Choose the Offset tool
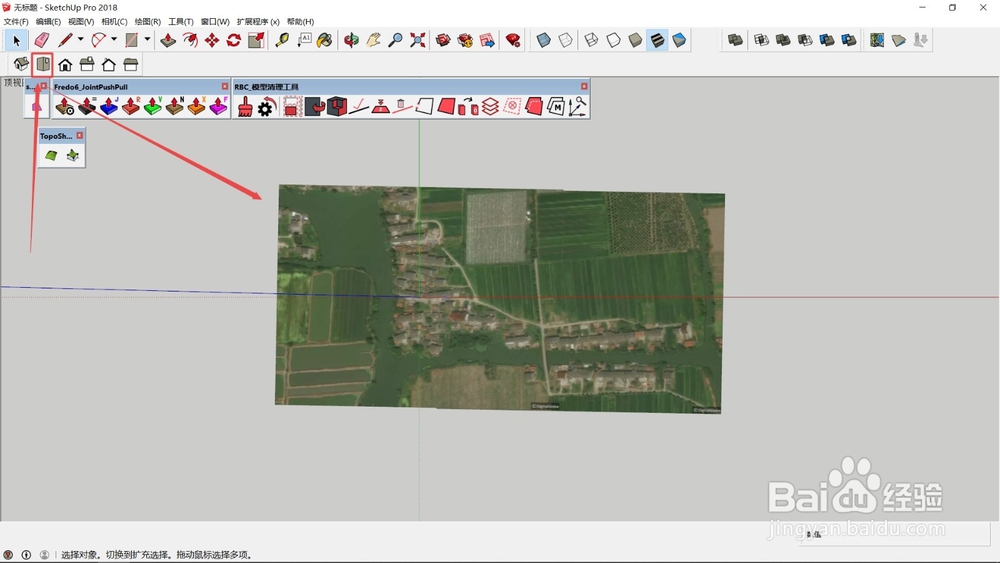 [190, 40]
